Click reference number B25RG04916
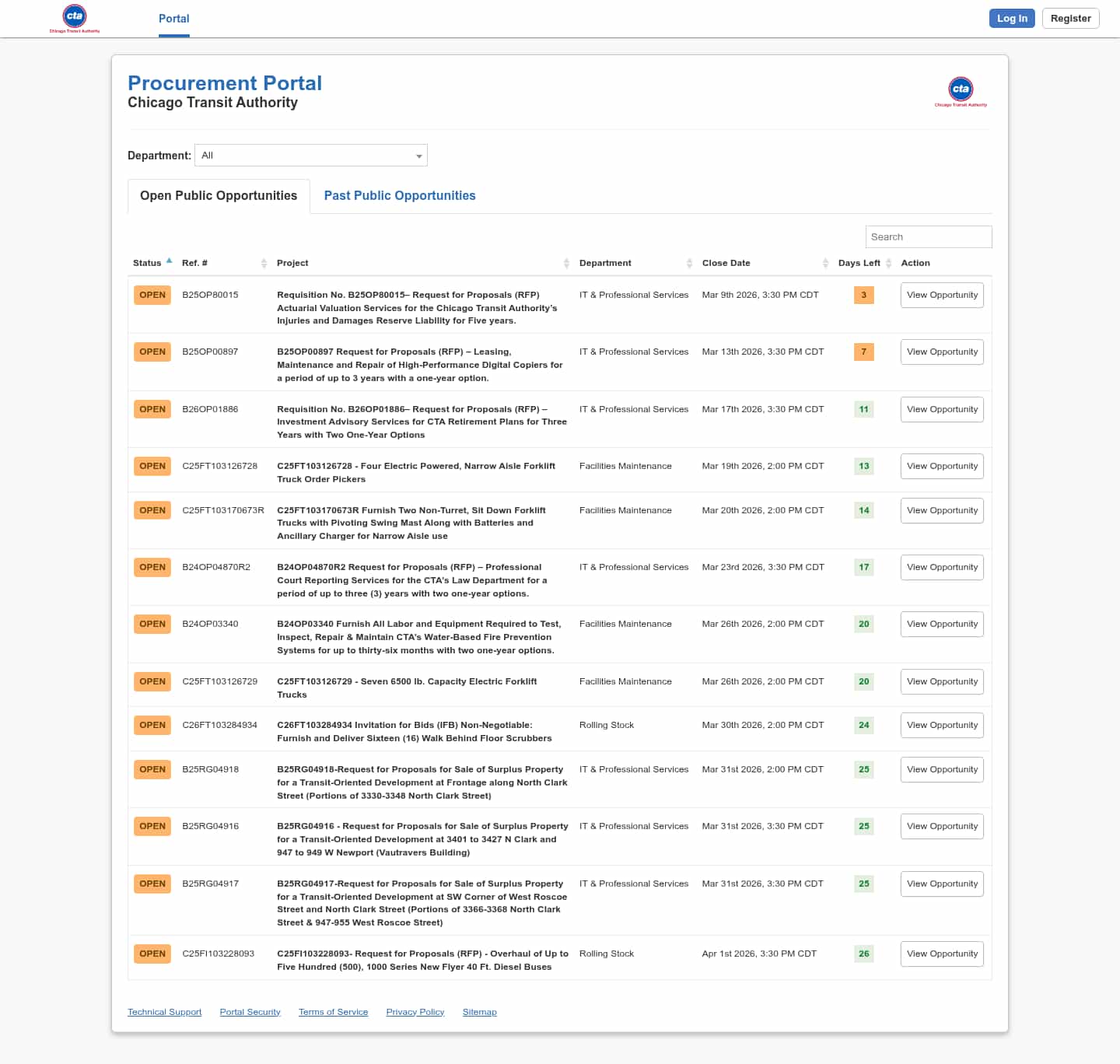The height and width of the screenshot is (1064, 1120). point(210,826)
